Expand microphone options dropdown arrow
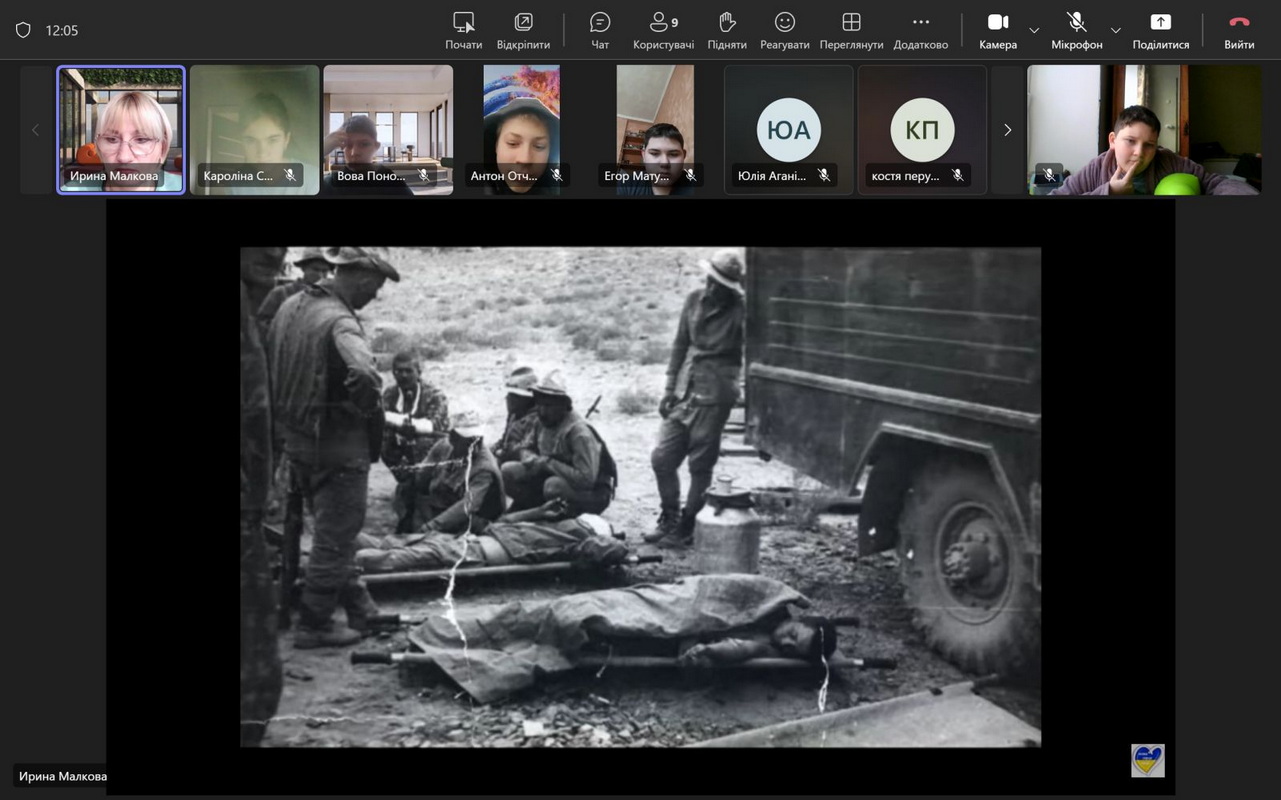 click(x=1116, y=30)
